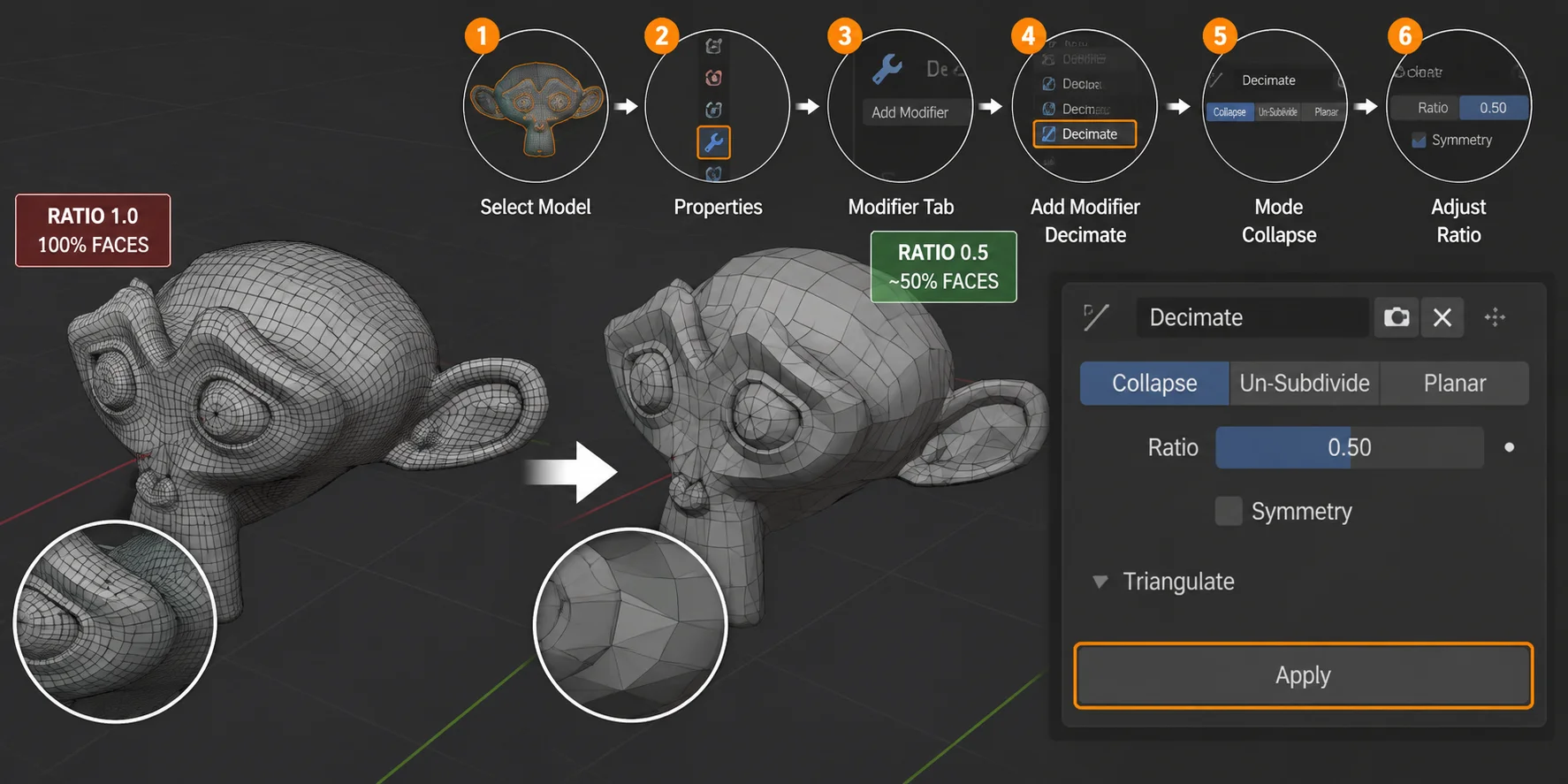Click the Ratio 0.50 slider in large panel
Image resolution: width=1568 pixels, height=784 pixels.
click(1349, 447)
